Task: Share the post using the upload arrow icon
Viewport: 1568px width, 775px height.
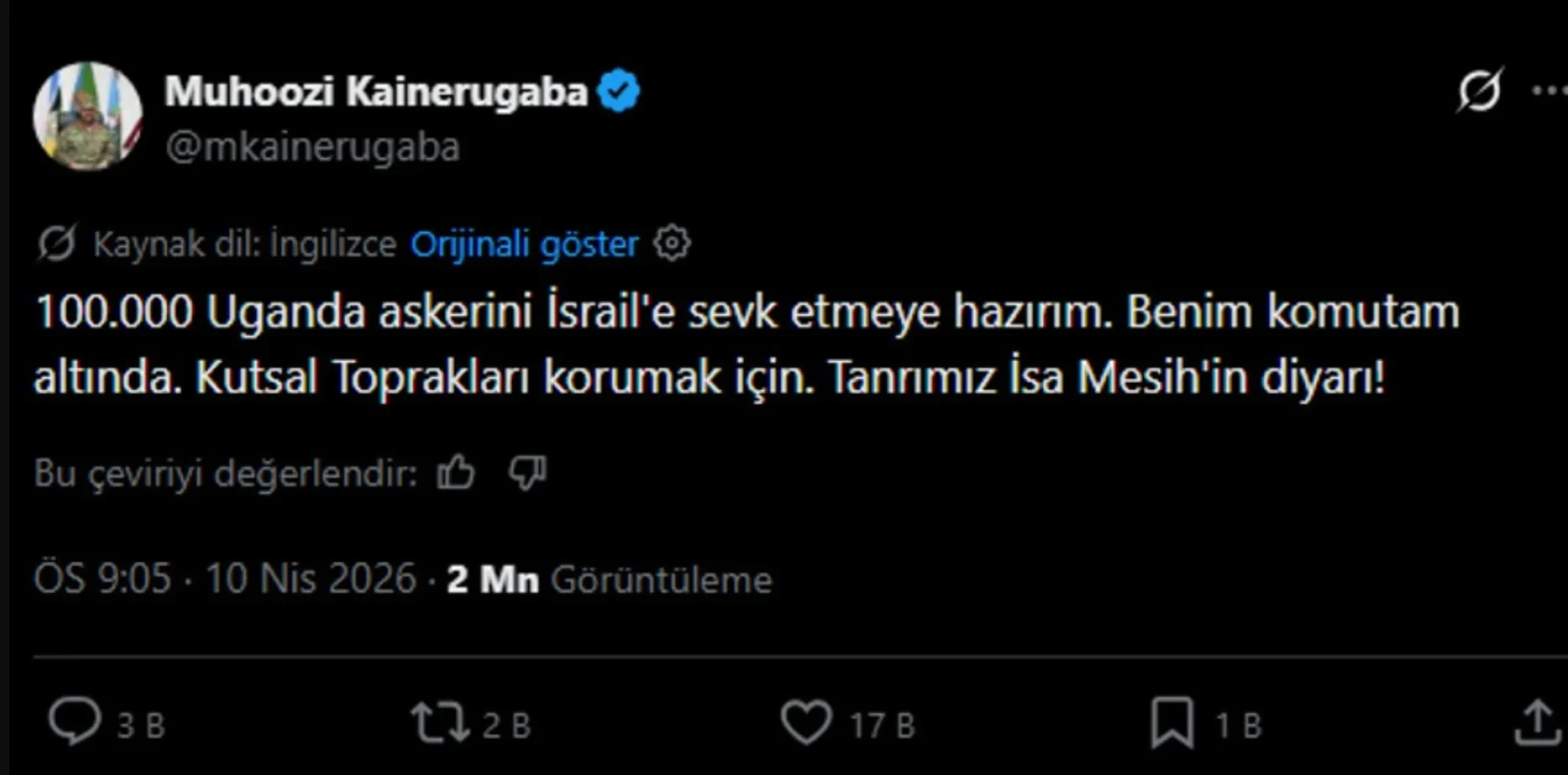Action: pyautogui.click(x=1536, y=723)
